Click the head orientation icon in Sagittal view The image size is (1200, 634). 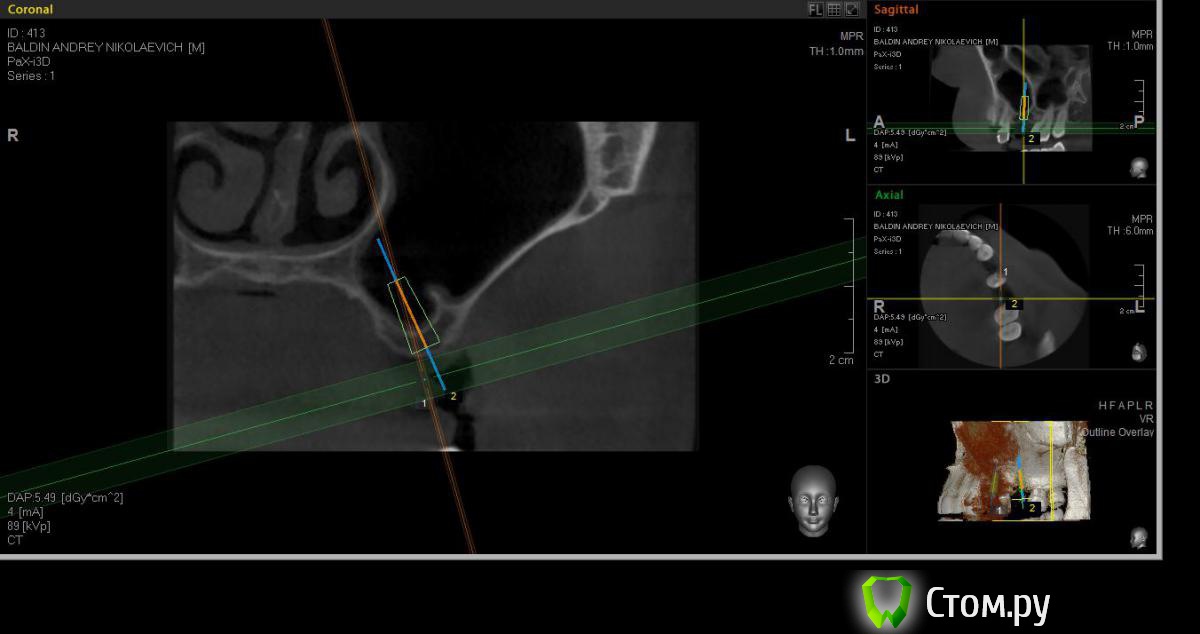coord(1139,168)
